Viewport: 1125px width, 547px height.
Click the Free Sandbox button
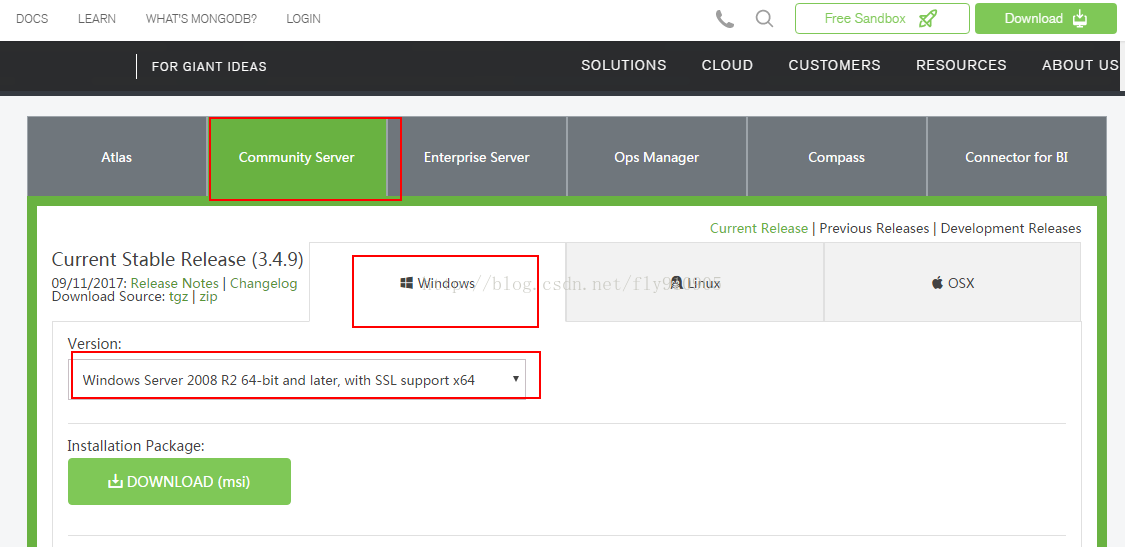tap(882, 19)
